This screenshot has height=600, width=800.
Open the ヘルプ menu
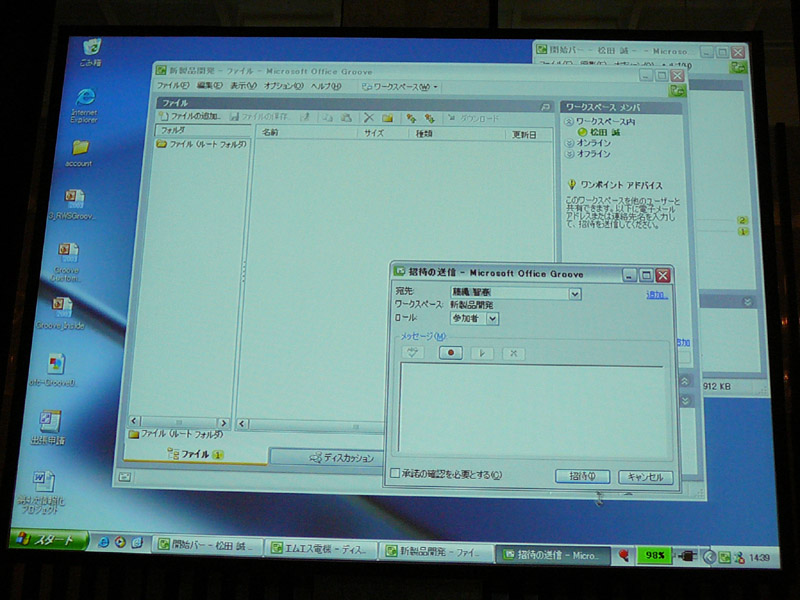326,86
